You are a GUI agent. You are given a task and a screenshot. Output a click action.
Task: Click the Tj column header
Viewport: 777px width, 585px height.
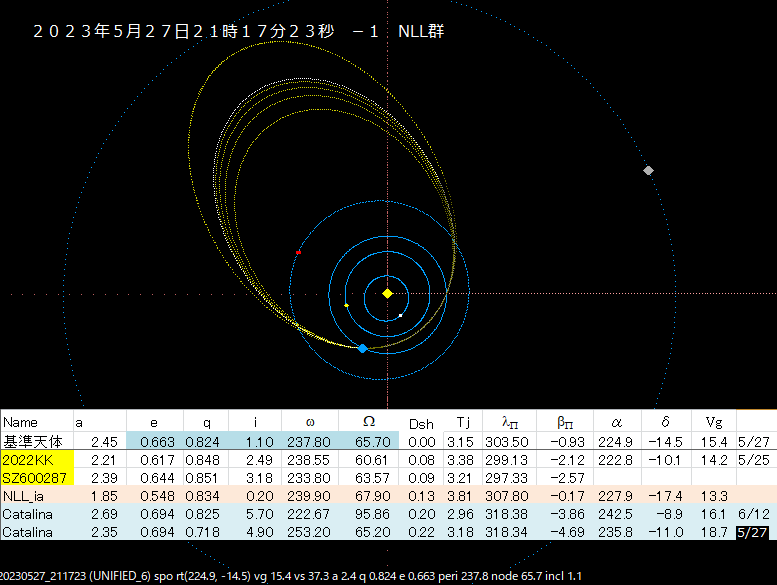[461, 422]
